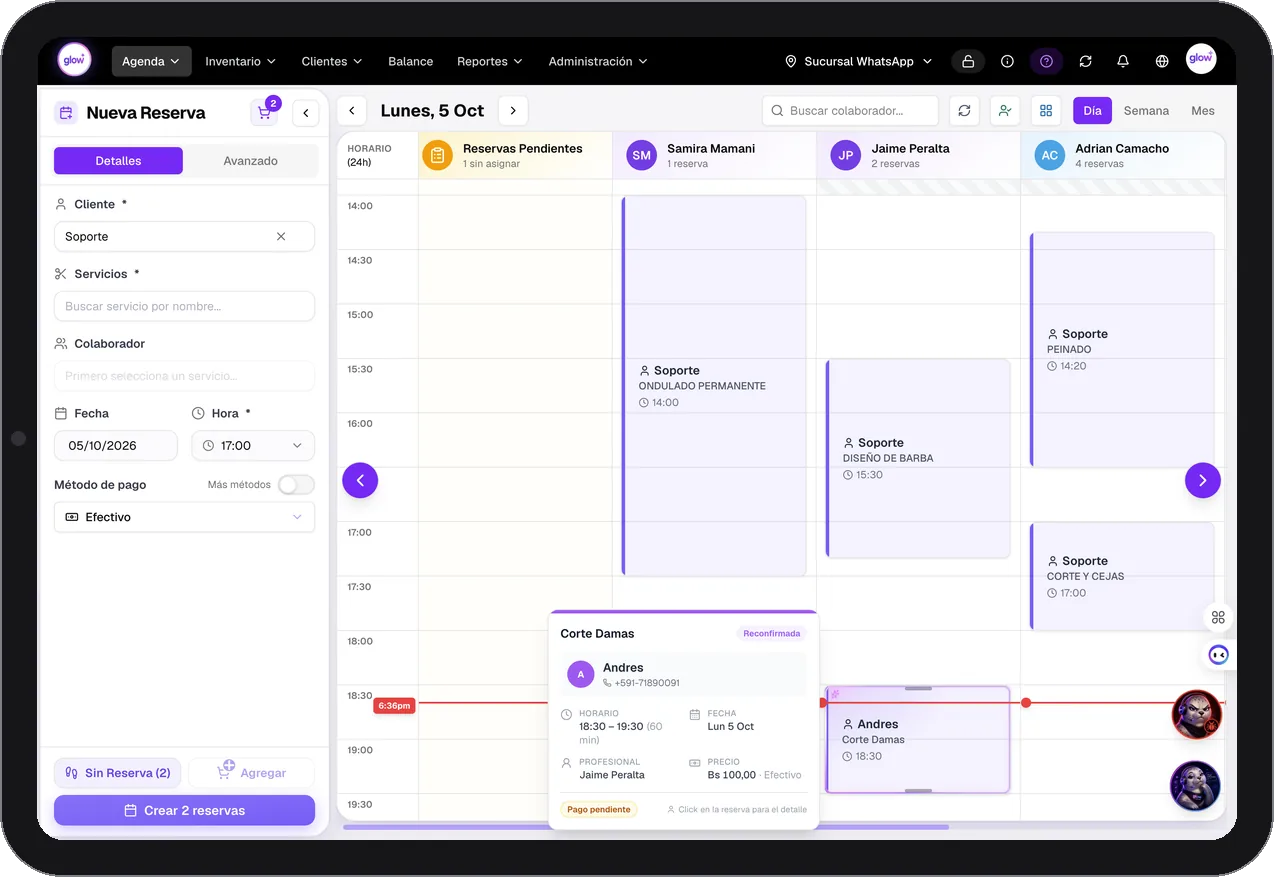Open the info circle icon
Image resolution: width=1274 pixels, height=877 pixels.
pyautogui.click(x=1007, y=61)
